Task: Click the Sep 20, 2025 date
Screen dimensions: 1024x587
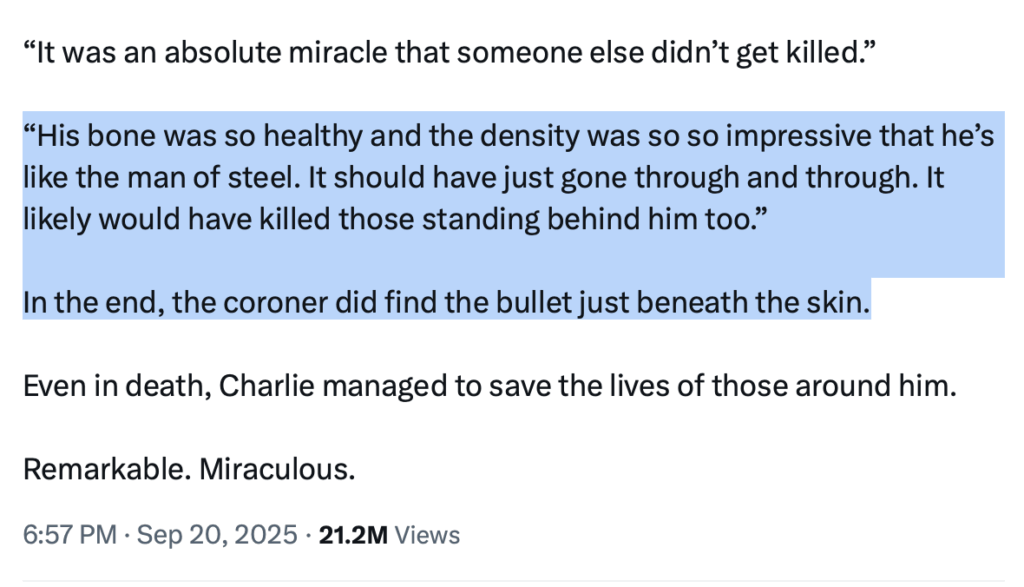Action: click(x=216, y=535)
